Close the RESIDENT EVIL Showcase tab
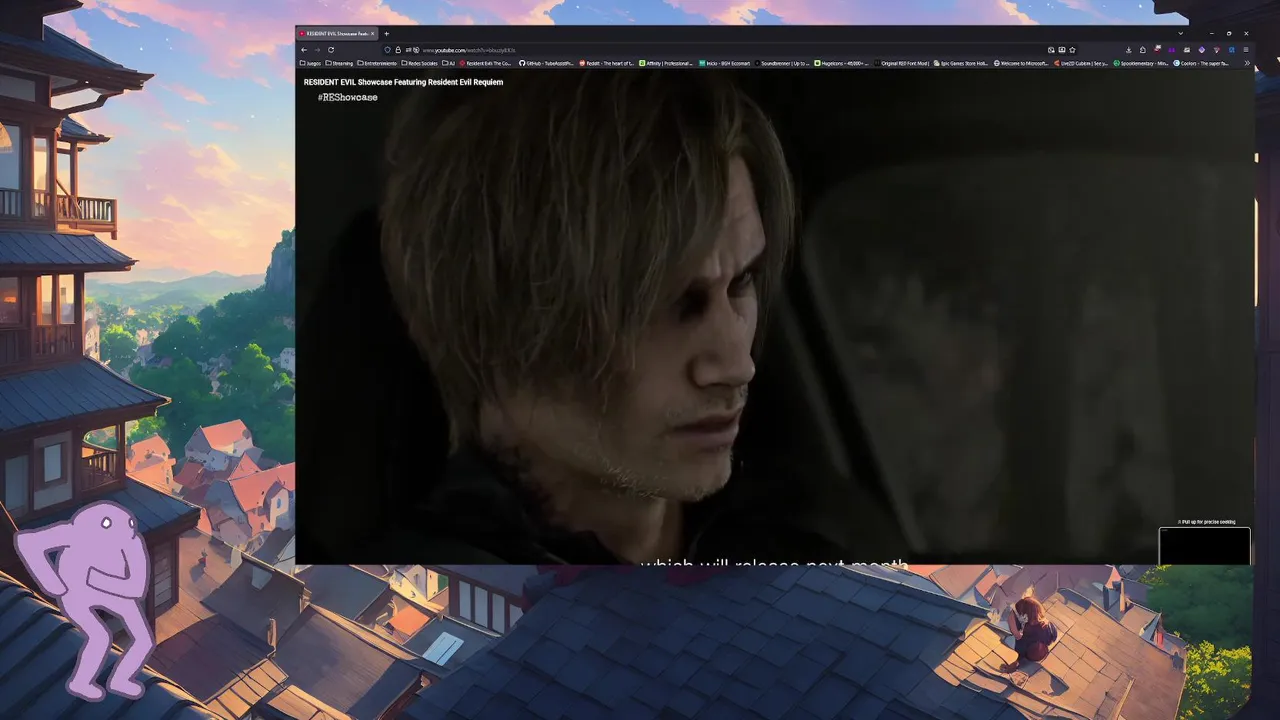 point(373,33)
